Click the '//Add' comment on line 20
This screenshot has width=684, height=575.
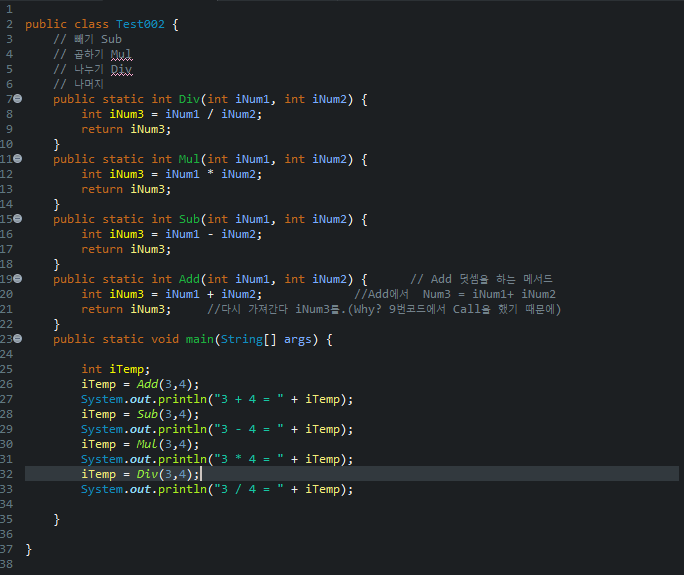pyautogui.click(x=455, y=294)
